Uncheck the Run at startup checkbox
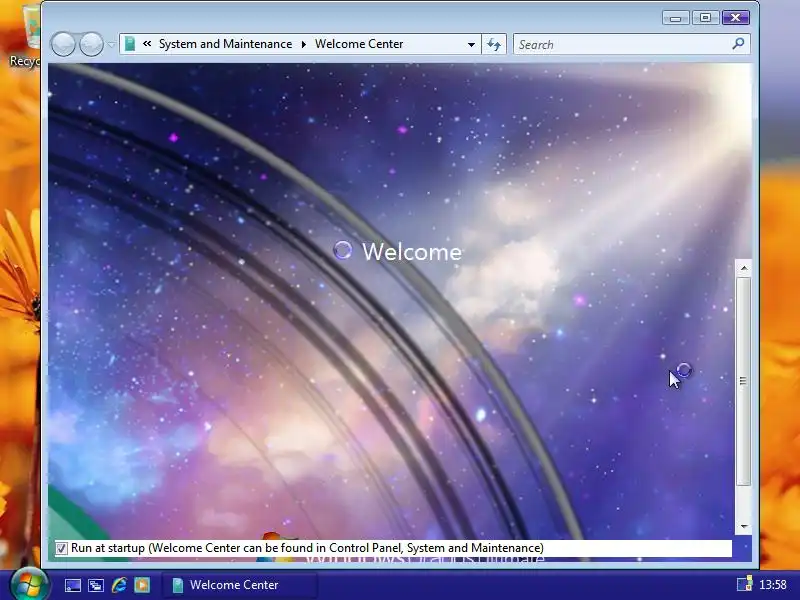 61,548
